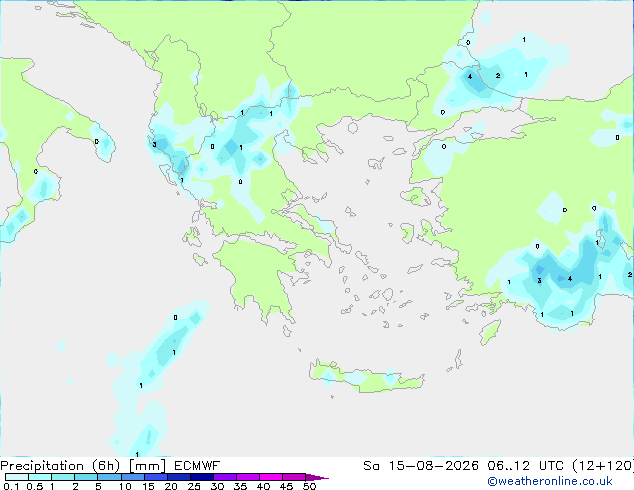
Task: Click the lightest cyan 0.1–0.5 legend swatch
Action: pos(17,477)
